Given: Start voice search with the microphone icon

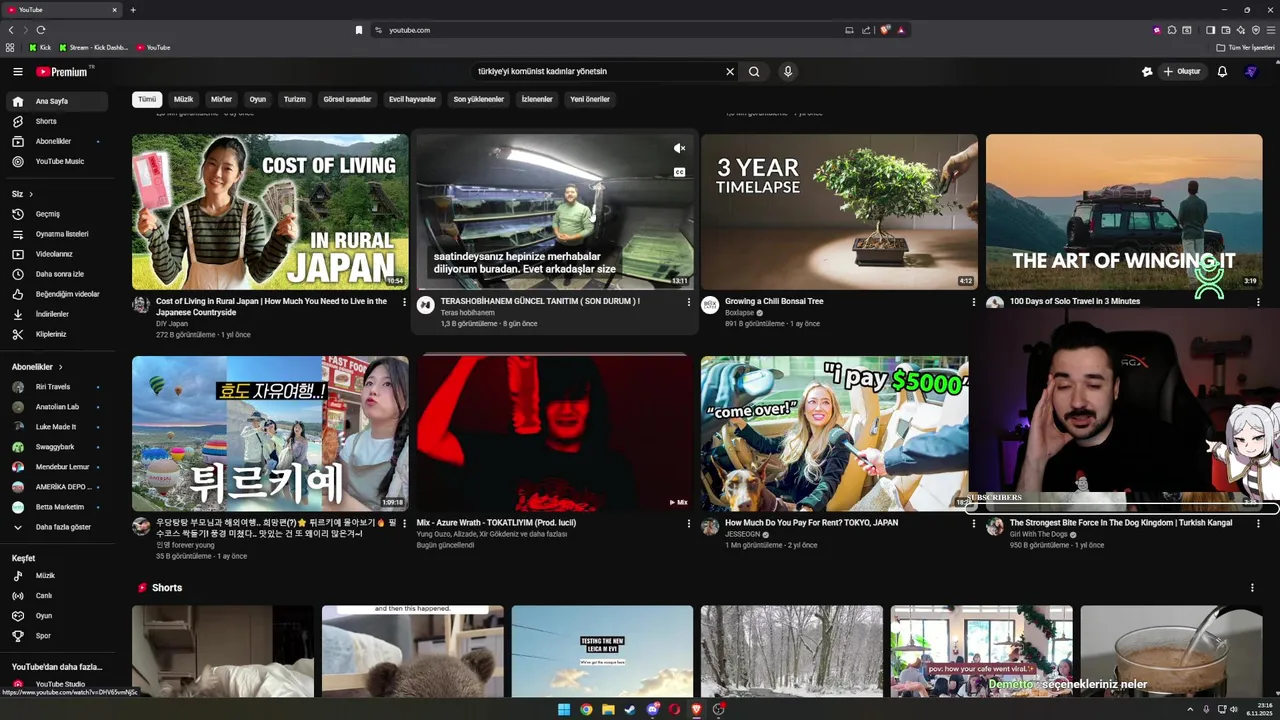Looking at the screenshot, I should tap(788, 72).
